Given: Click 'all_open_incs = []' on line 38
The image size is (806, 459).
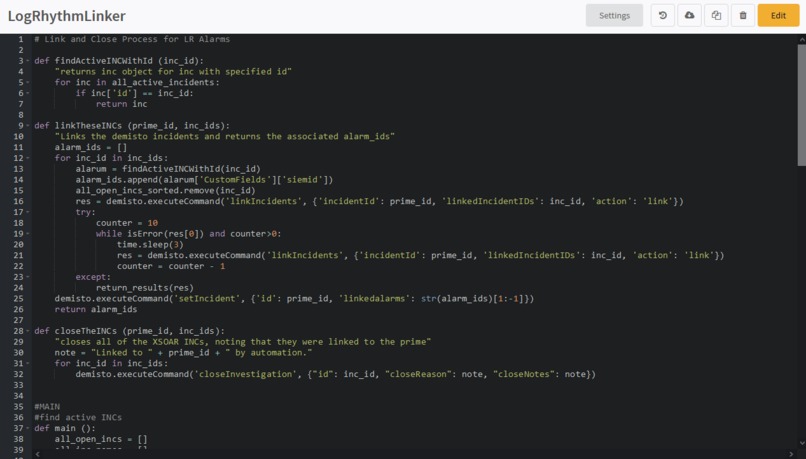Looking at the screenshot, I should click(101, 438).
